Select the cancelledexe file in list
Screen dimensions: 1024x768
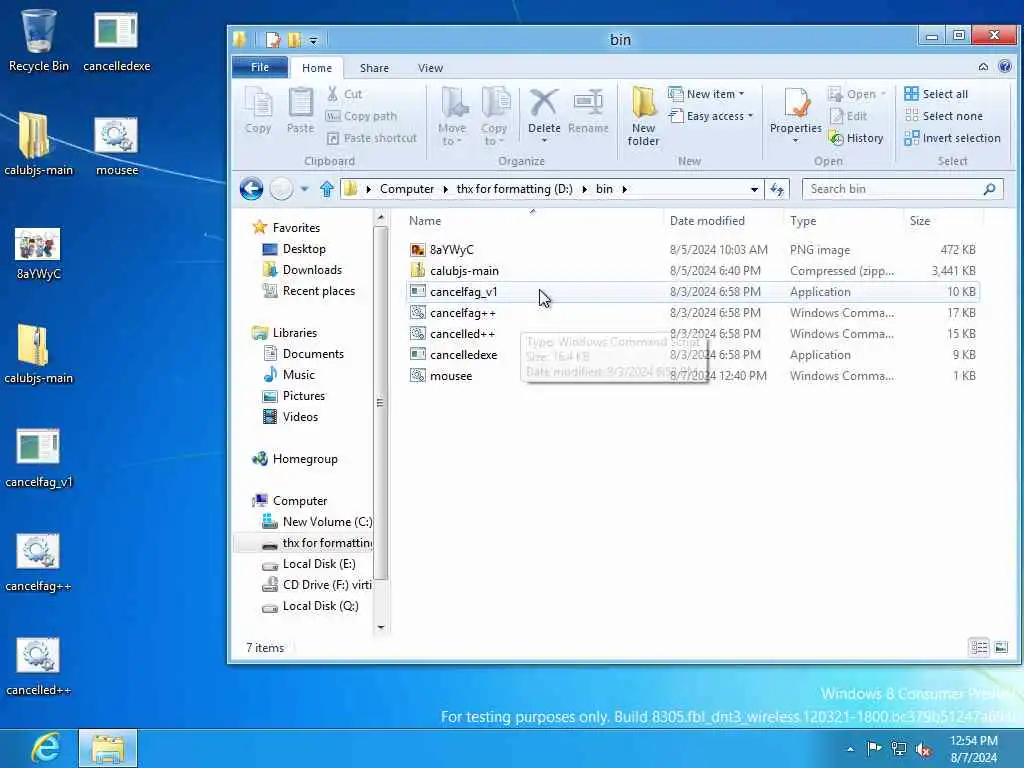[692, 355]
